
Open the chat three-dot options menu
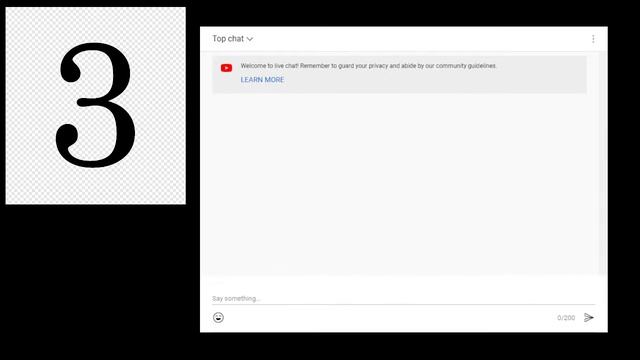tap(593, 39)
